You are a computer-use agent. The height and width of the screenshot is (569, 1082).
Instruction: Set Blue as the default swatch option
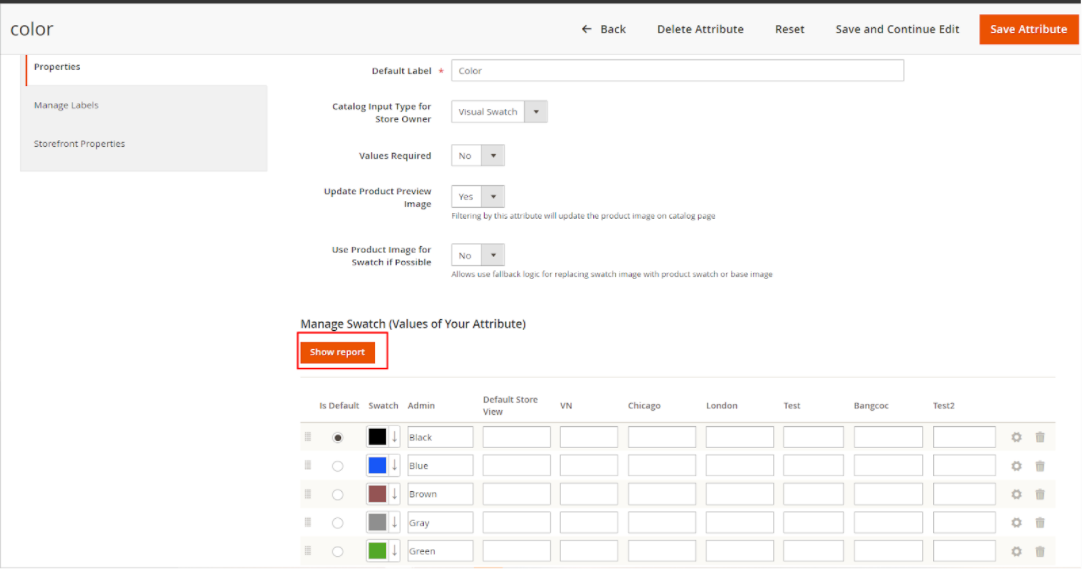[x=338, y=466]
